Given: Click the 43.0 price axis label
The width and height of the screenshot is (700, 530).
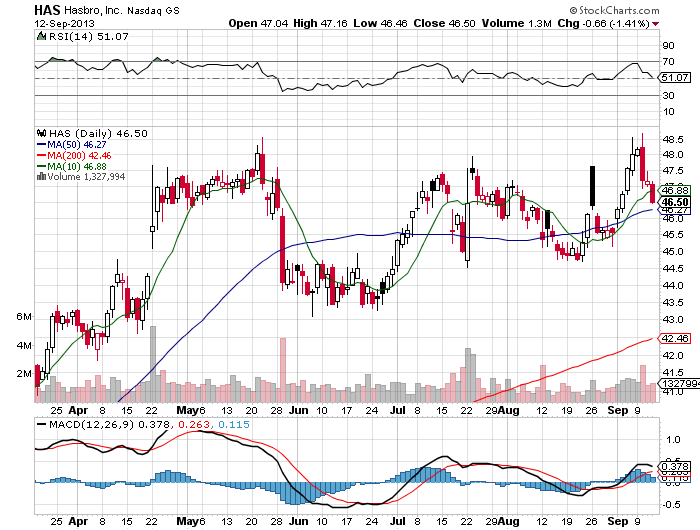Looking at the screenshot, I should [673, 320].
